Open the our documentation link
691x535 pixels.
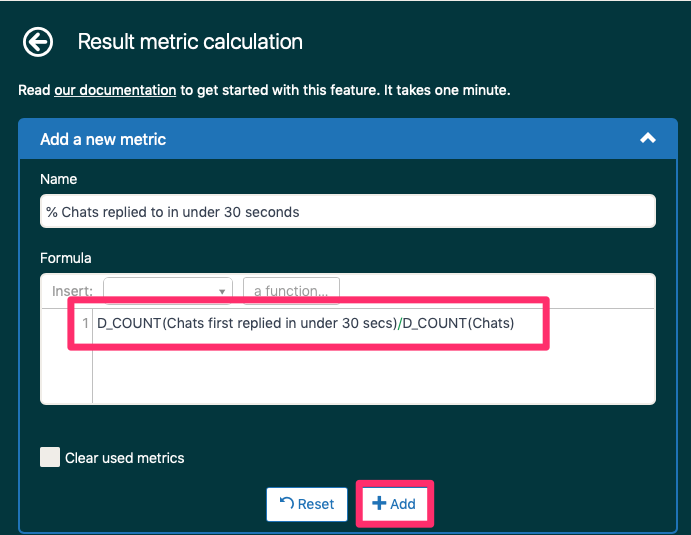[x=115, y=90]
